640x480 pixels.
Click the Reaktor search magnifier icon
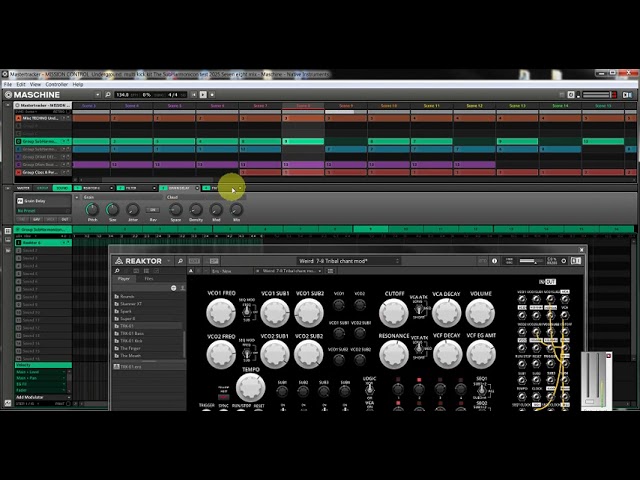tap(180, 261)
